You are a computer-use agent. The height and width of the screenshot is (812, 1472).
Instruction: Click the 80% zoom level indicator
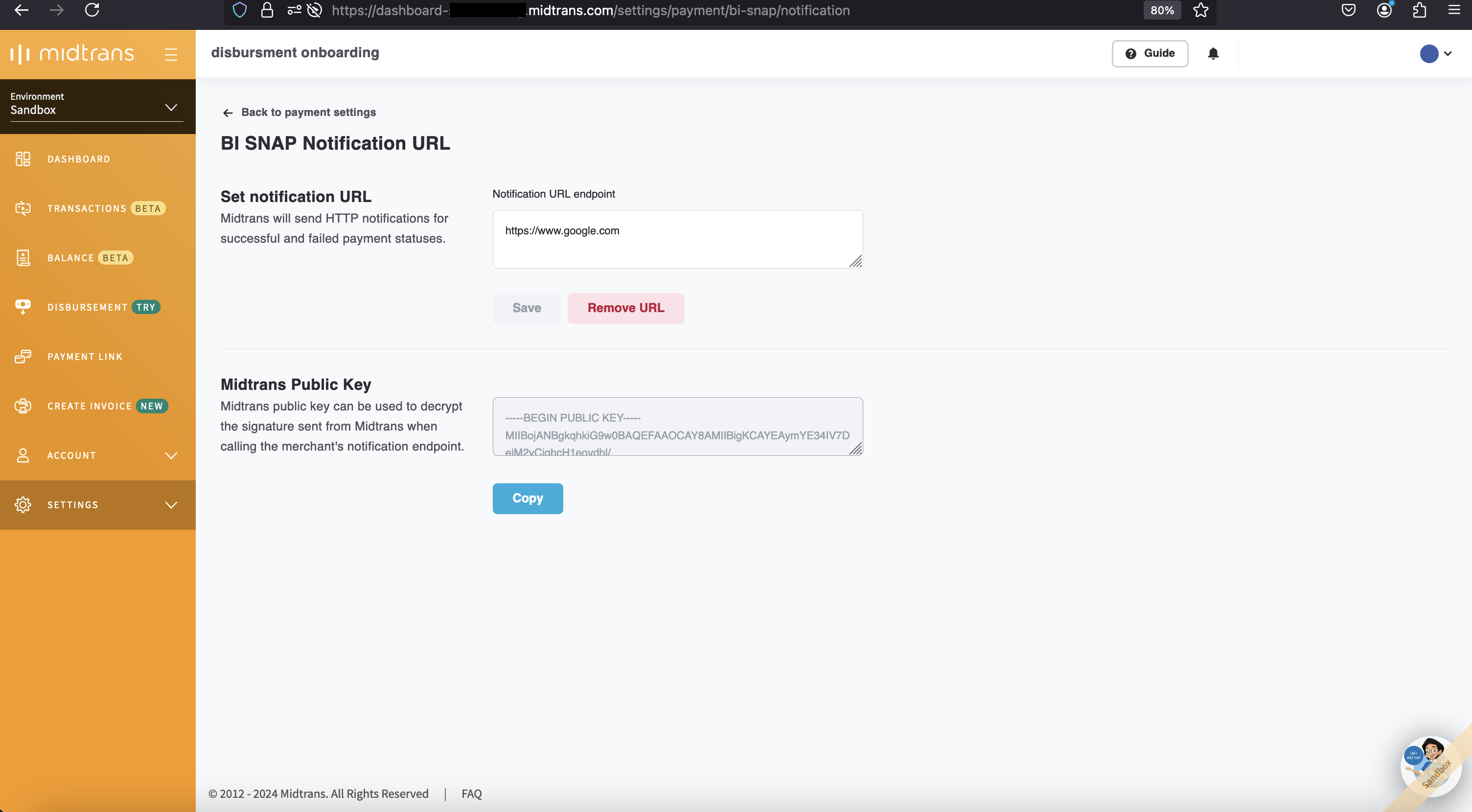[1162, 10]
